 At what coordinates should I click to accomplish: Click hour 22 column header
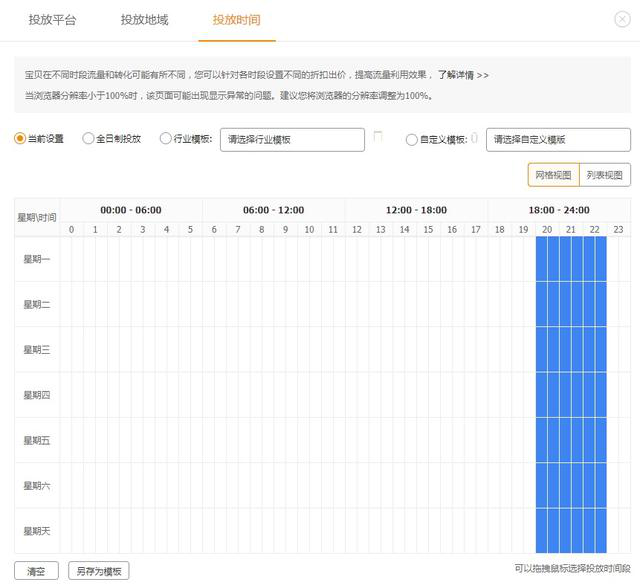(x=595, y=229)
